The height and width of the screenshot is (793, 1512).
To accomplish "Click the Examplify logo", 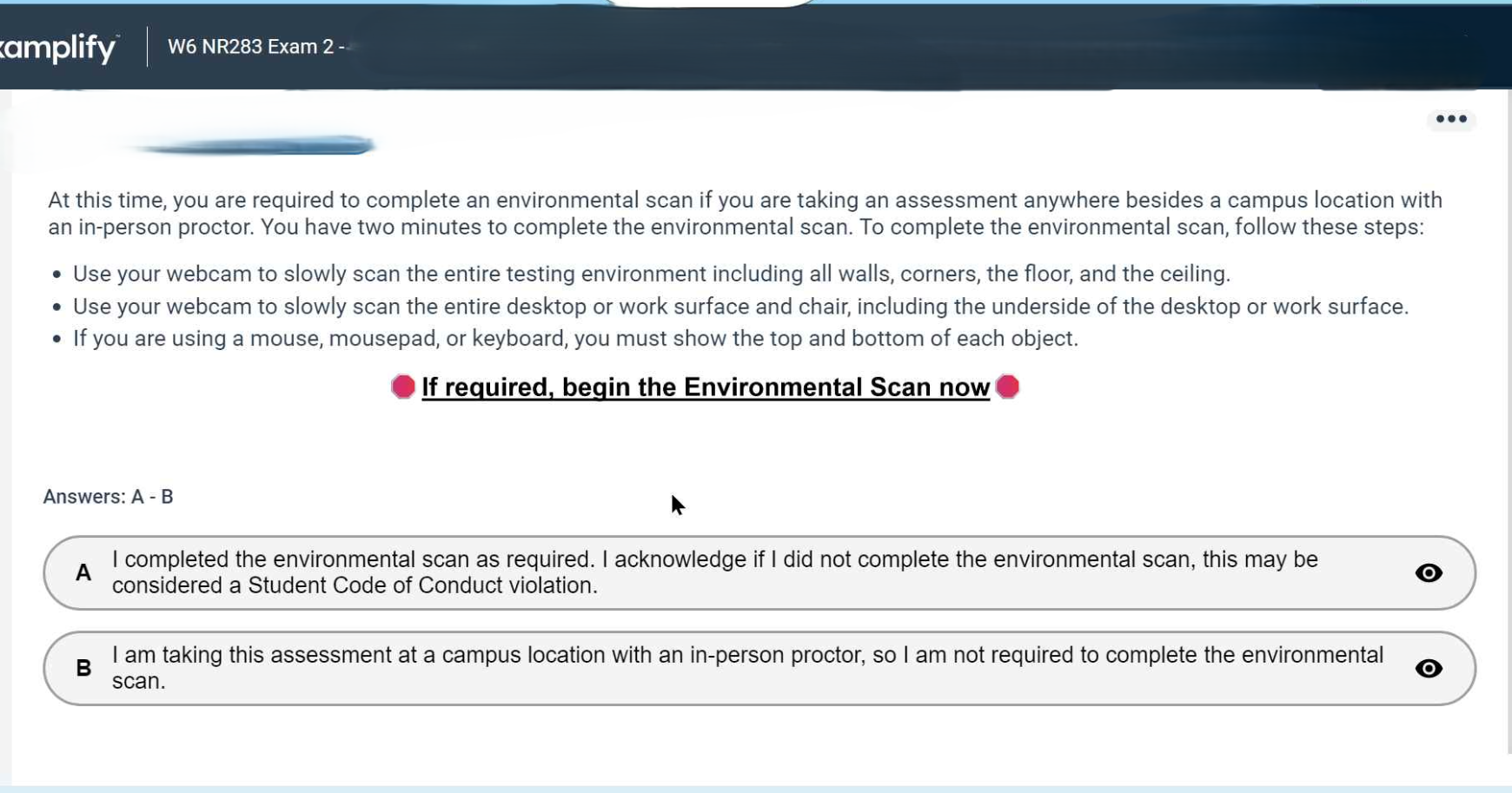I will click(x=57, y=47).
